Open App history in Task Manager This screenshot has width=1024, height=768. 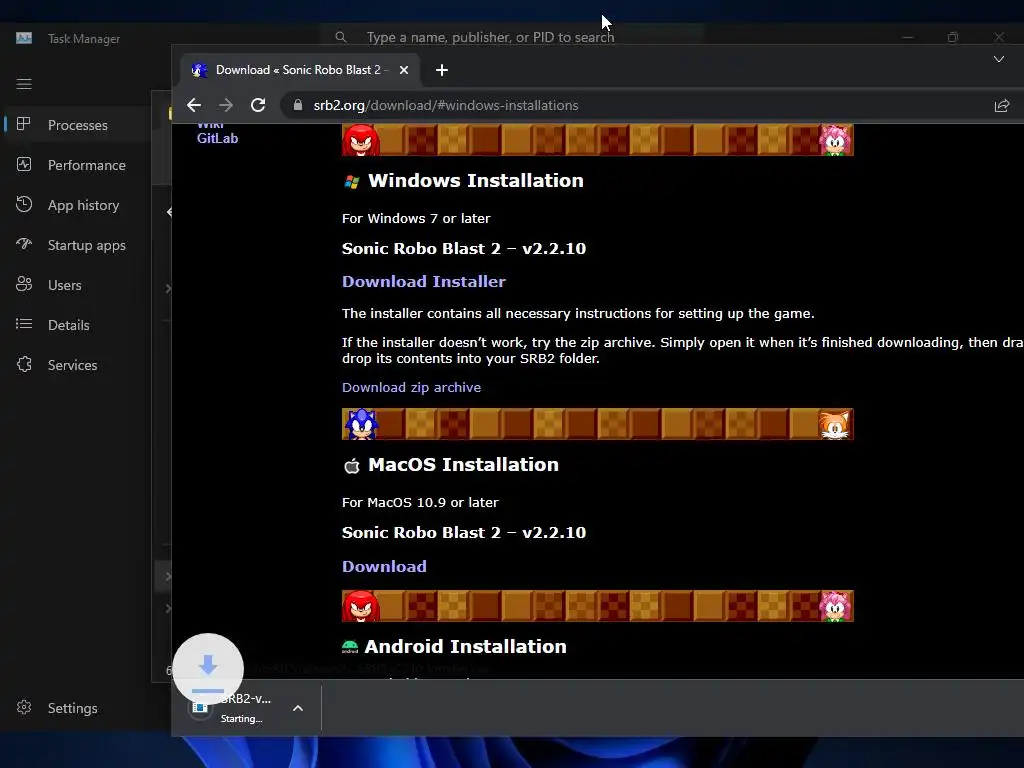(76, 205)
